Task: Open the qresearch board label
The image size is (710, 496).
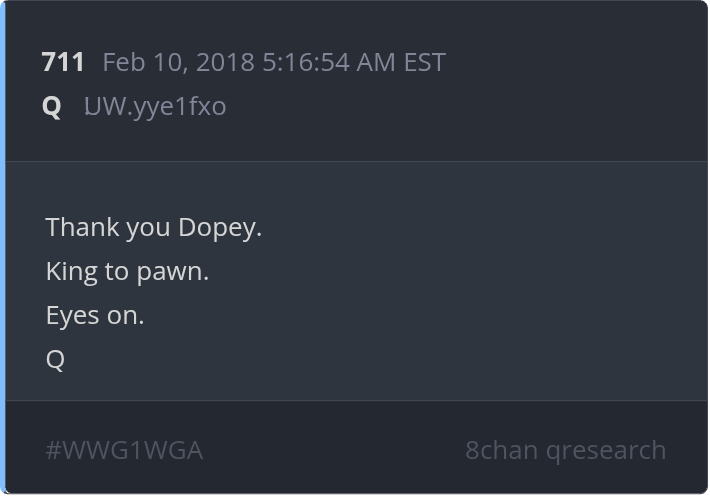Action: click(x=607, y=450)
